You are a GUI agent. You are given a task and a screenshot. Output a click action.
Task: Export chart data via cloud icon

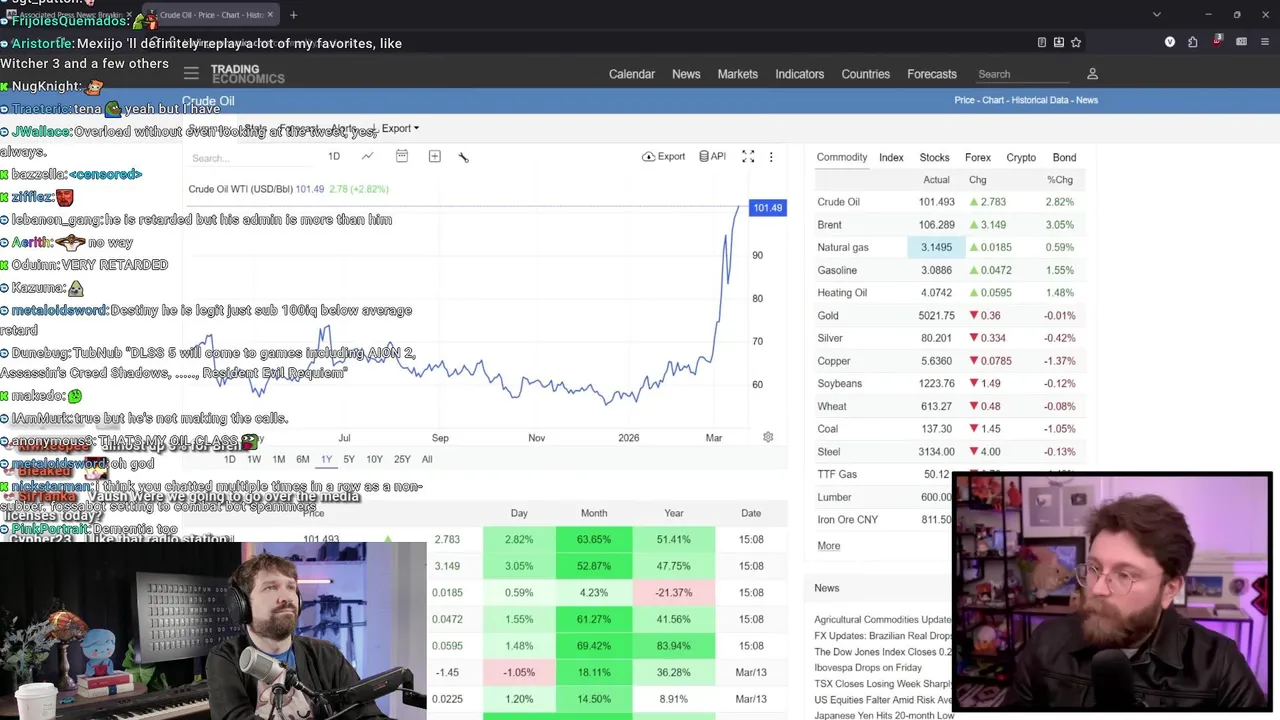(664, 156)
